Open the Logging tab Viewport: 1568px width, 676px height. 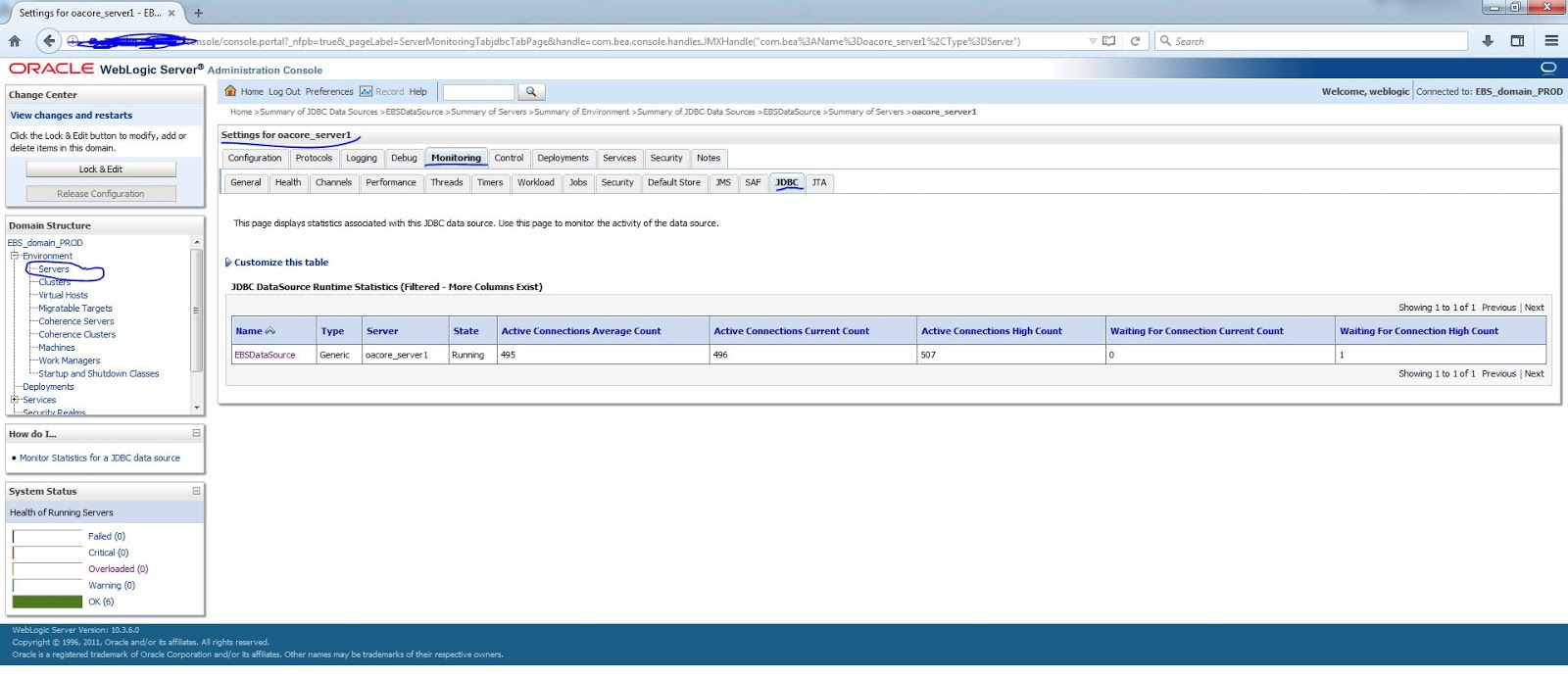(362, 158)
